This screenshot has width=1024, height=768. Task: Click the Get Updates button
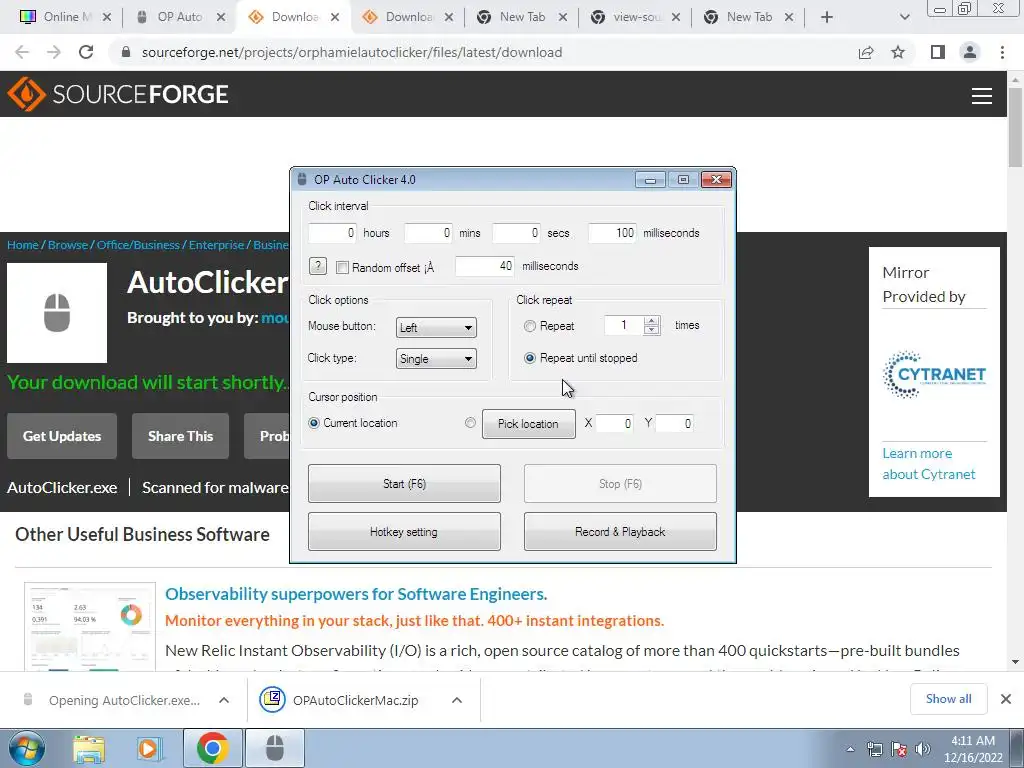point(62,436)
